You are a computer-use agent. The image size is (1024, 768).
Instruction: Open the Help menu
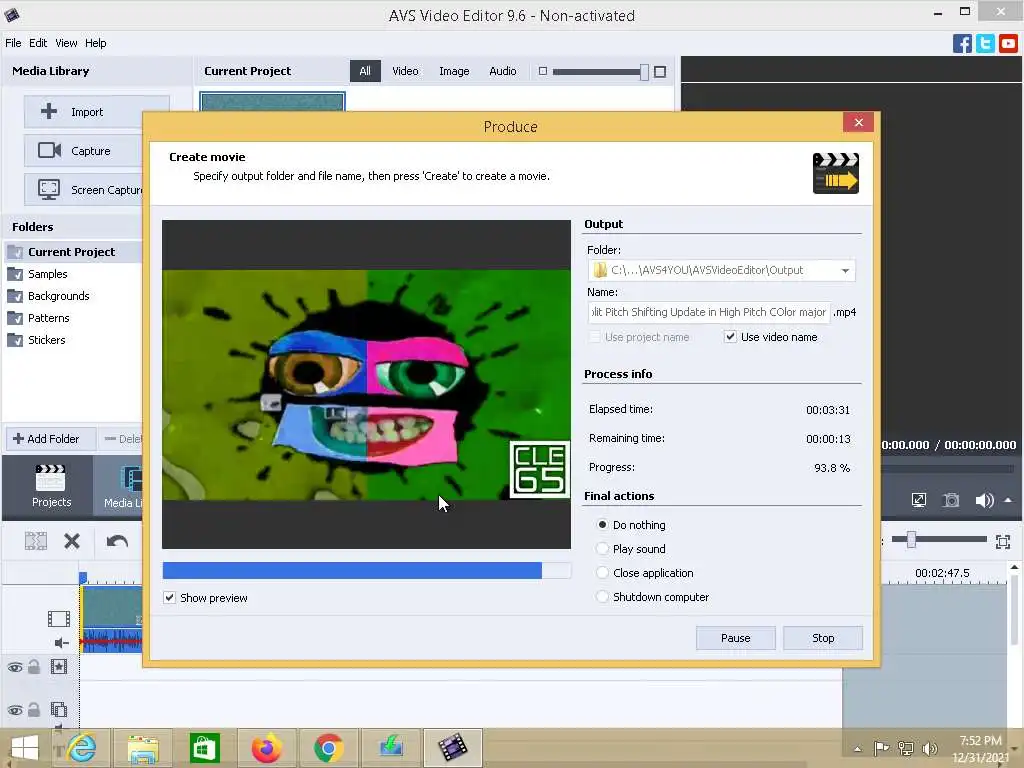click(95, 43)
